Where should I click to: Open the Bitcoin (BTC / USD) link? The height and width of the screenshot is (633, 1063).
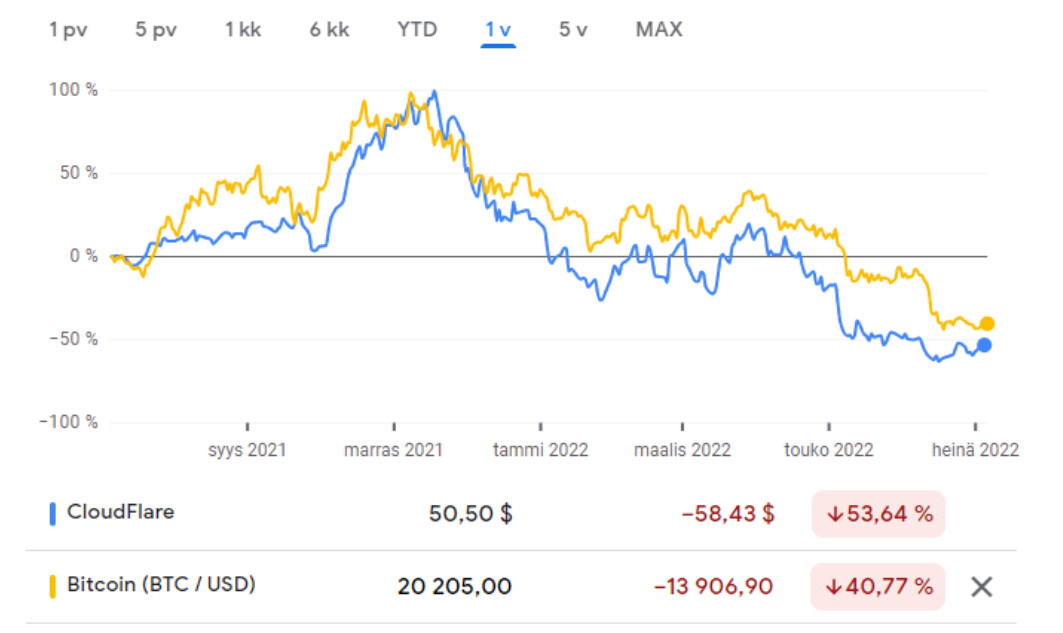[161, 584]
